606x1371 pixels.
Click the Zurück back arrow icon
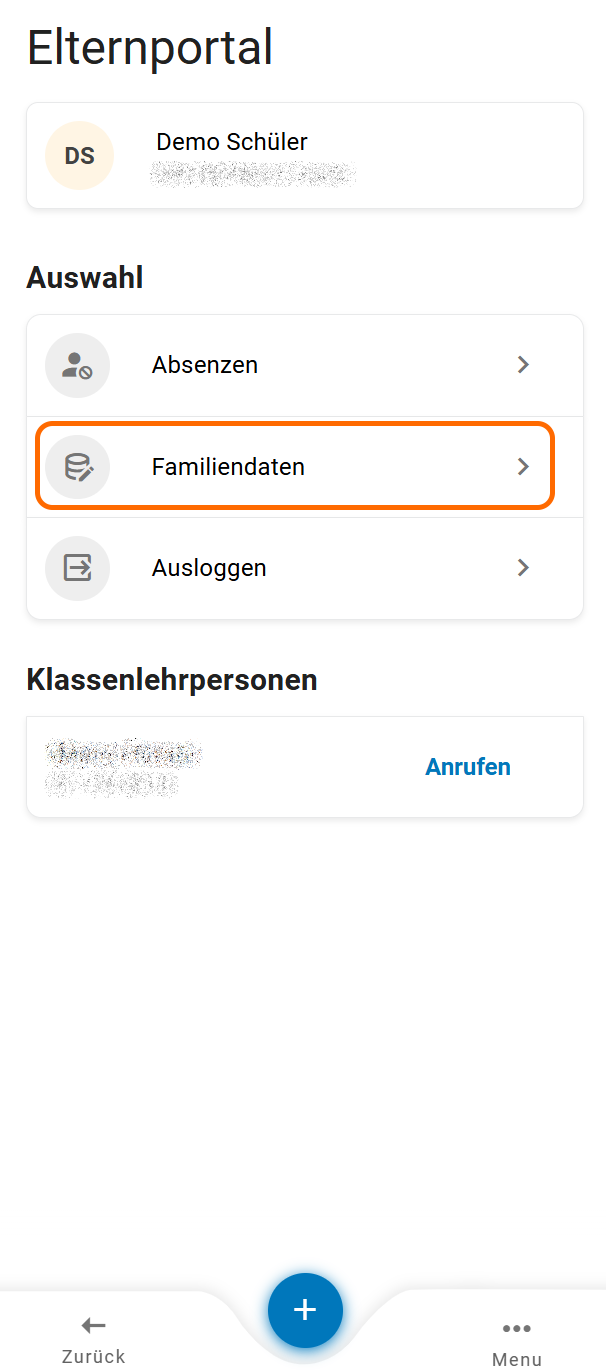tap(93, 1326)
